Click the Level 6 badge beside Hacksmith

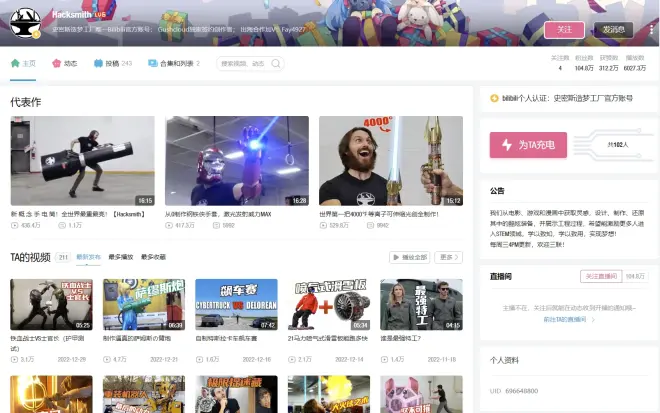tap(100, 15)
